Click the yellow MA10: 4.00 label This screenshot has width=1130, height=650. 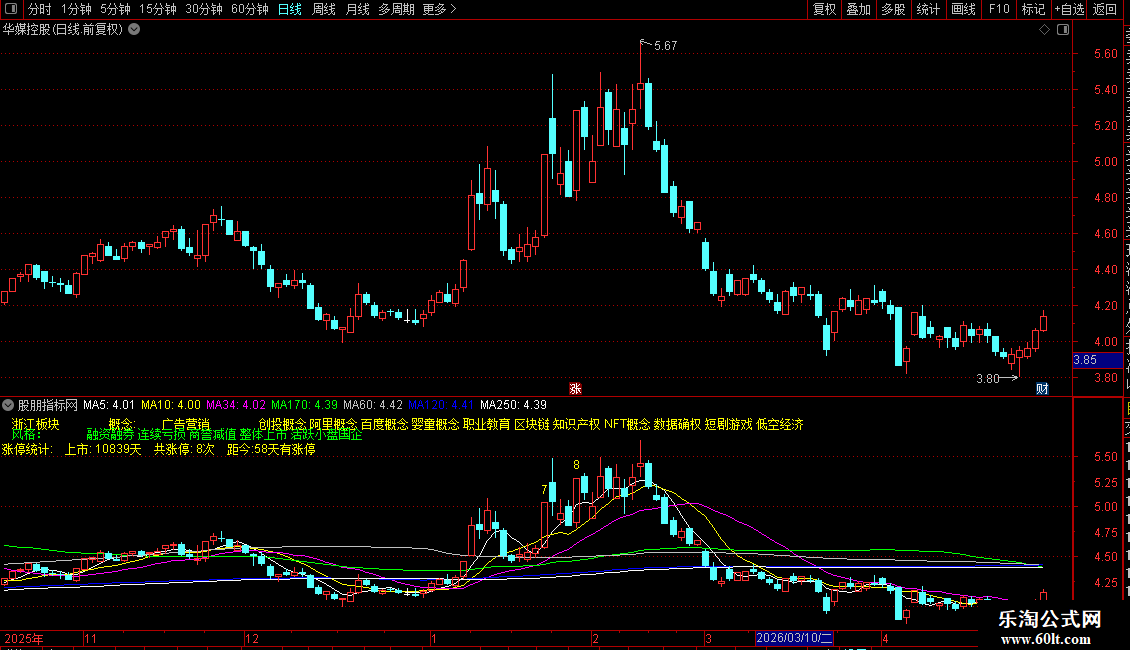pyautogui.click(x=171, y=405)
